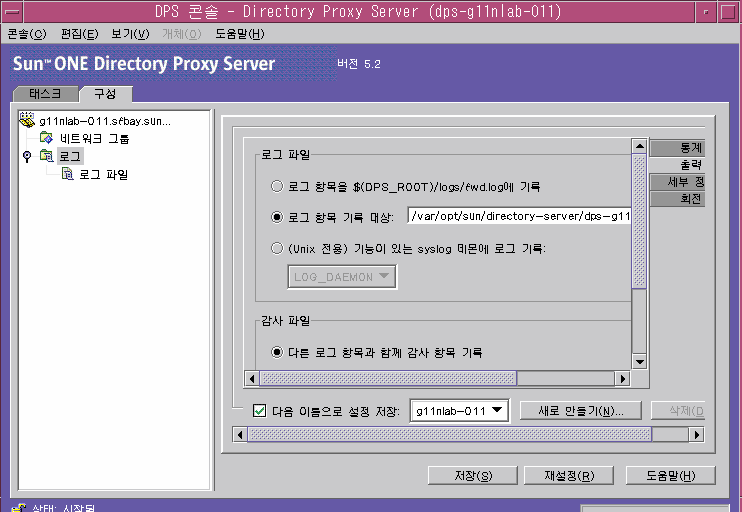The image size is (742, 512).
Task: Toggle the 다음 이름으로 설정 저장 checkbox
Action: [x=259, y=411]
